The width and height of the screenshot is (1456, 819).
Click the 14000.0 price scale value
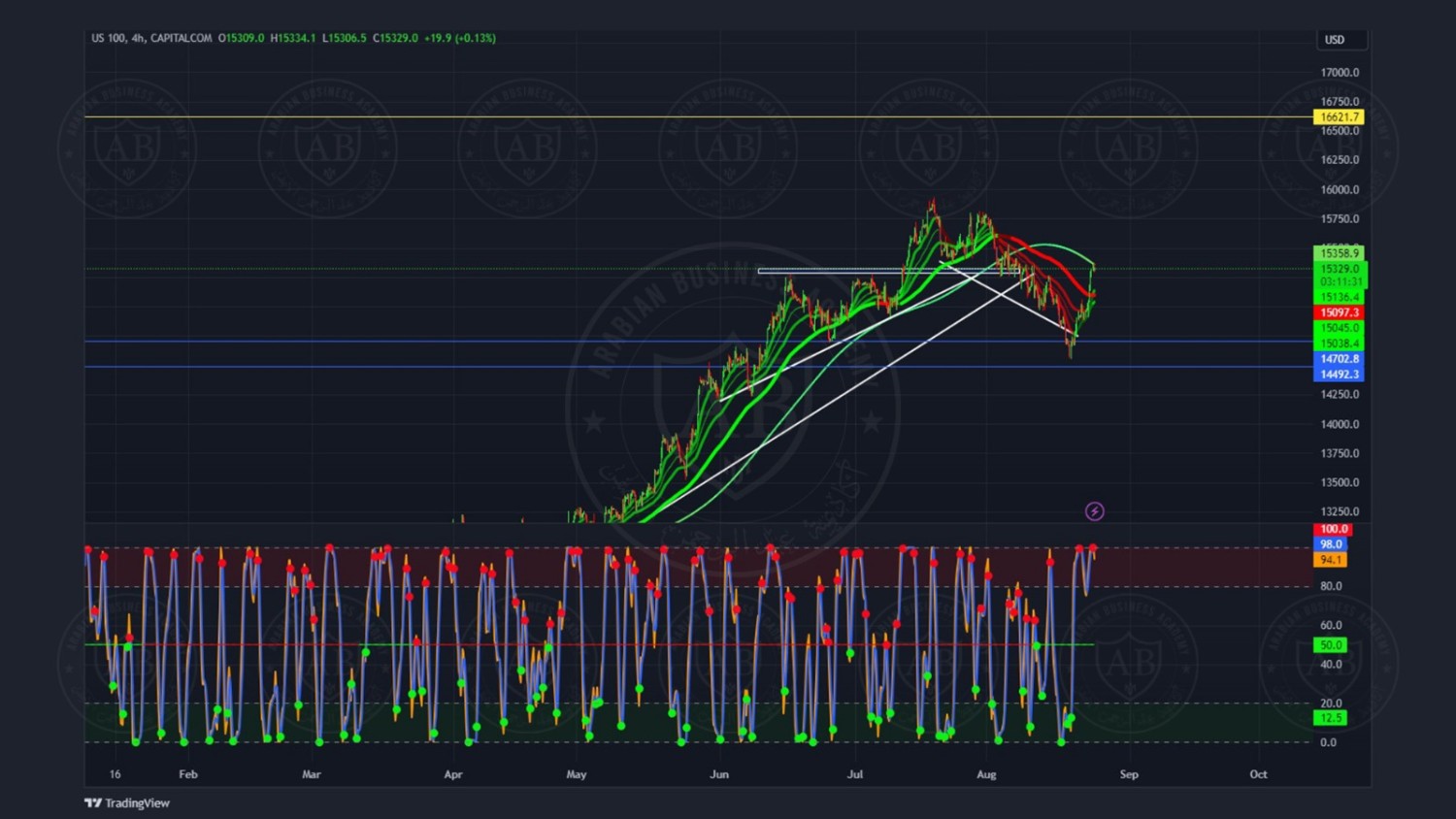(1340, 424)
